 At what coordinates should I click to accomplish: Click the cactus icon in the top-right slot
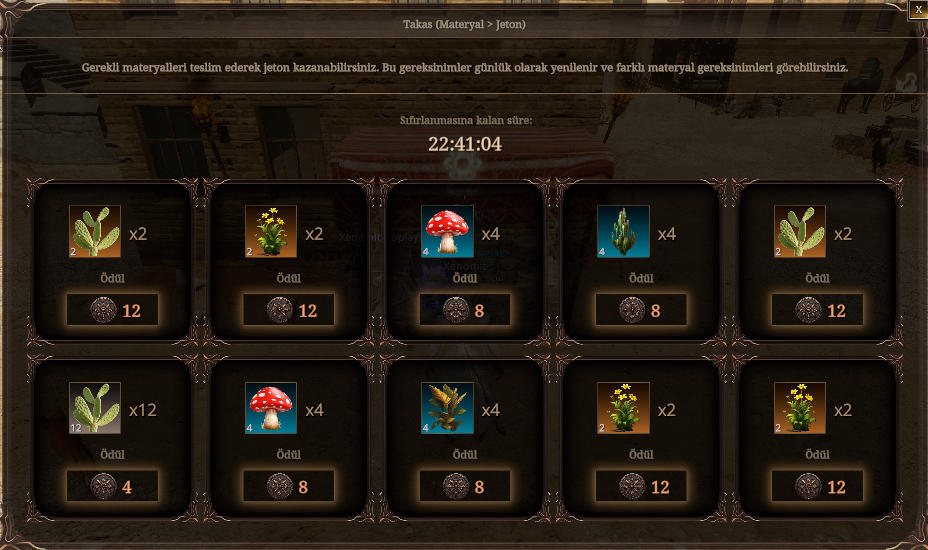pos(800,231)
